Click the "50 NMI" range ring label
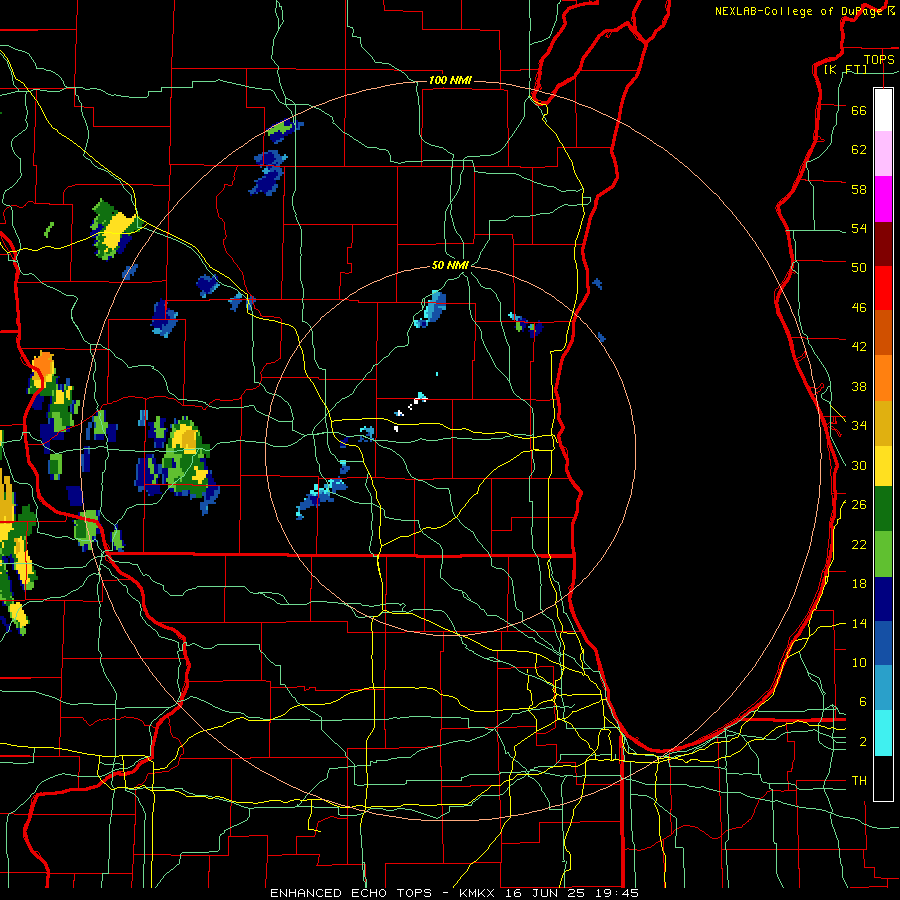The width and height of the screenshot is (900, 900). (451, 265)
